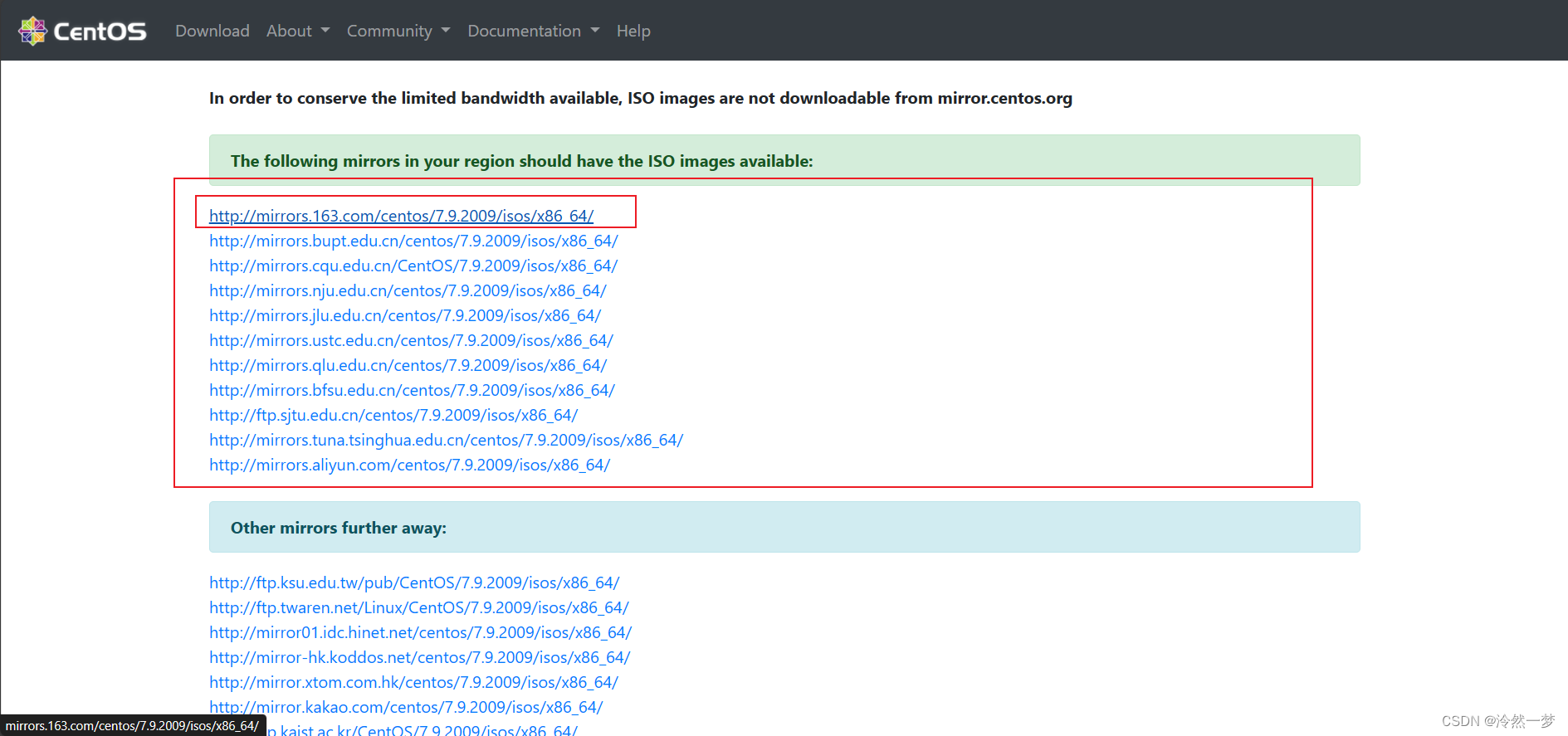The height and width of the screenshot is (736, 1568).
Task: Open the mirror.kakao.com mirror link
Action: [x=406, y=707]
